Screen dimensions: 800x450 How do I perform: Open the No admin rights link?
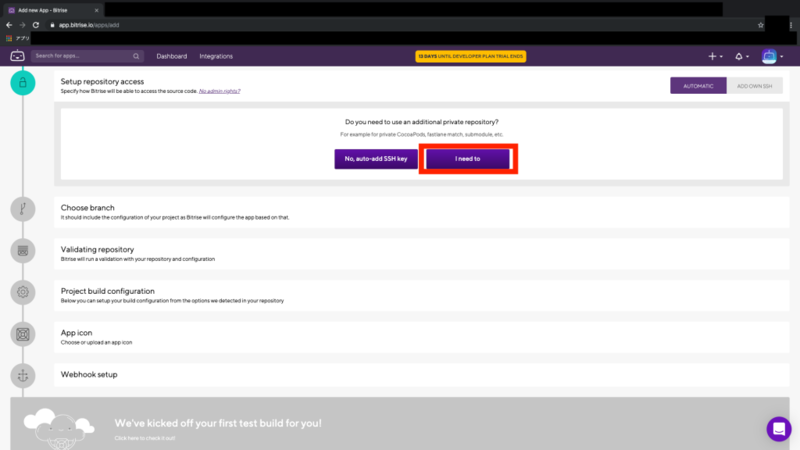tap(219, 91)
